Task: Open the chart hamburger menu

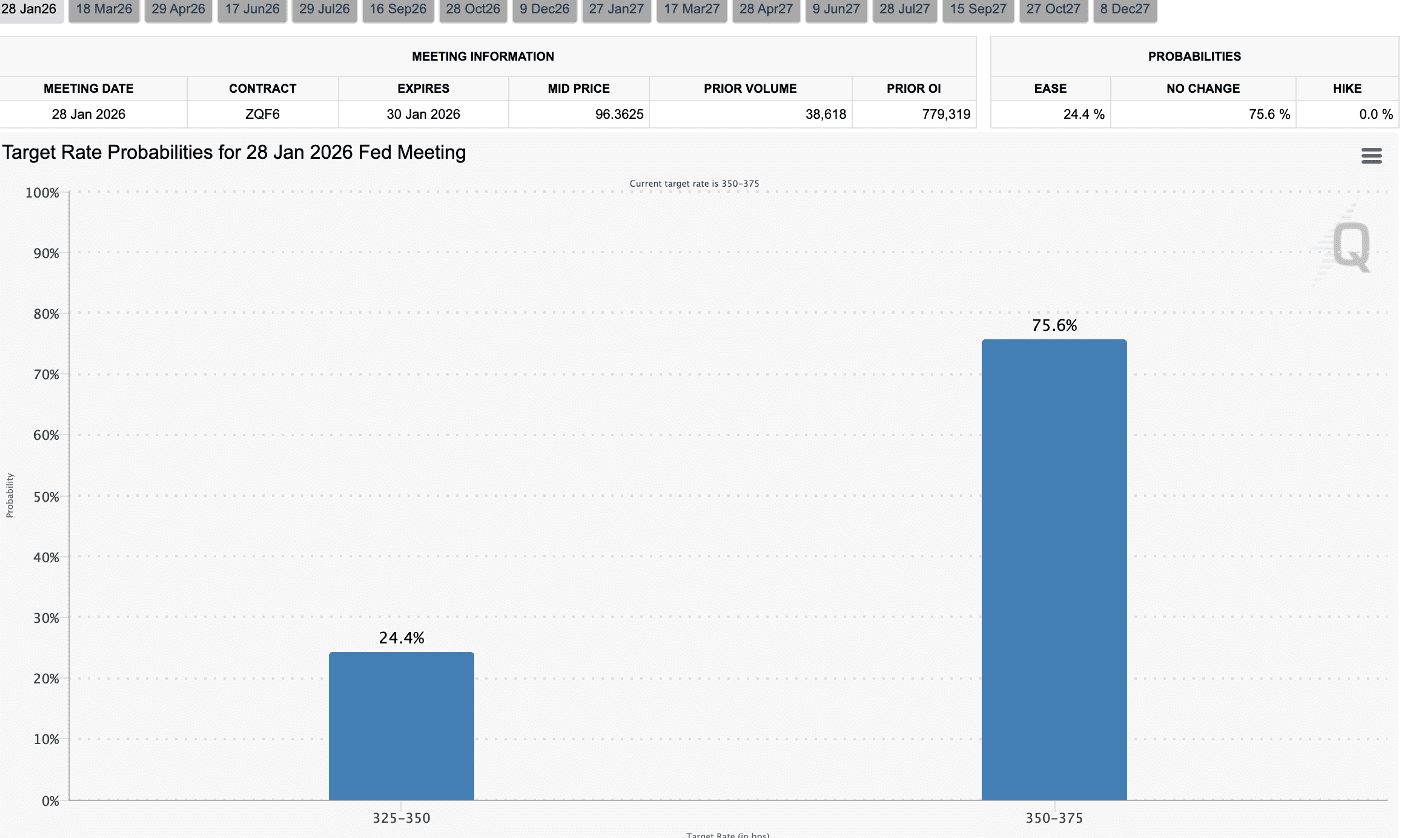Action: pyautogui.click(x=1371, y=156)
